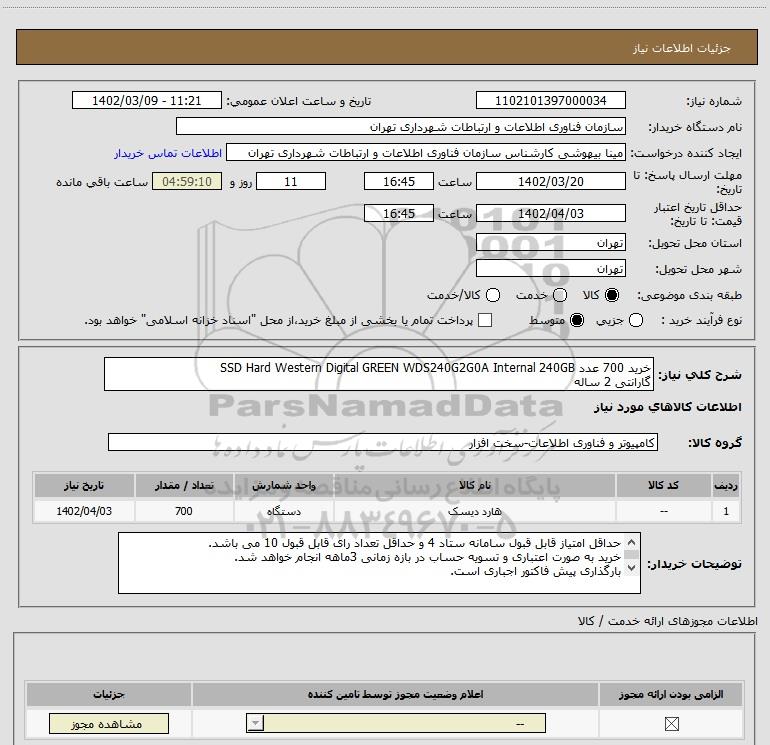770x745 pixels.
Task: Click the تاریخ نیاز column header
Action: (x=84, y=485)
